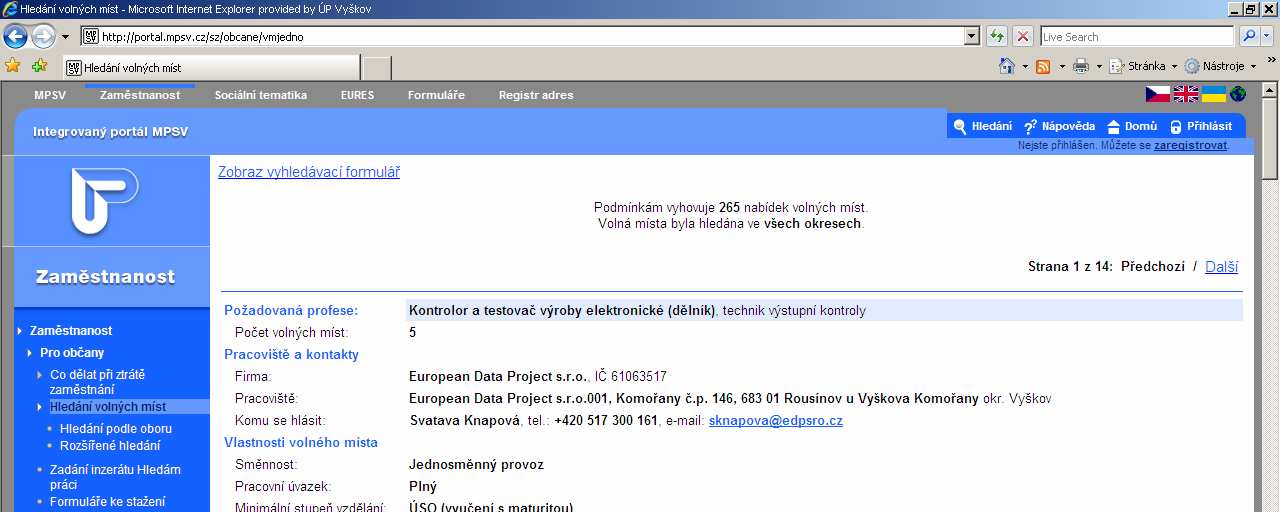Switch to Ukrainian via the Ukraine flag
The height and width of the screenshot is (512, 1280).
coord(1213,94)
